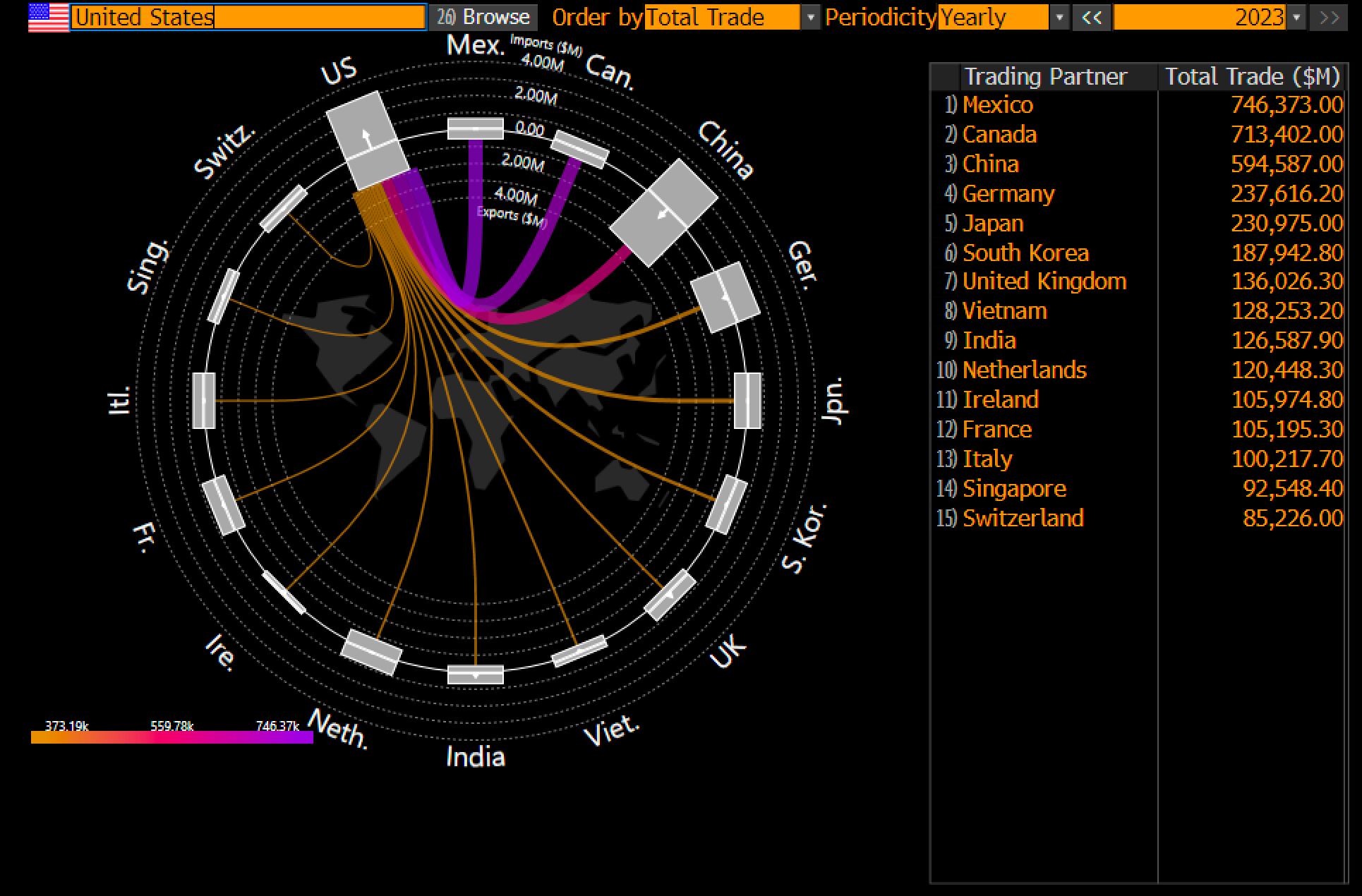Select Mexico row in trading partner table

click(998, 105)
